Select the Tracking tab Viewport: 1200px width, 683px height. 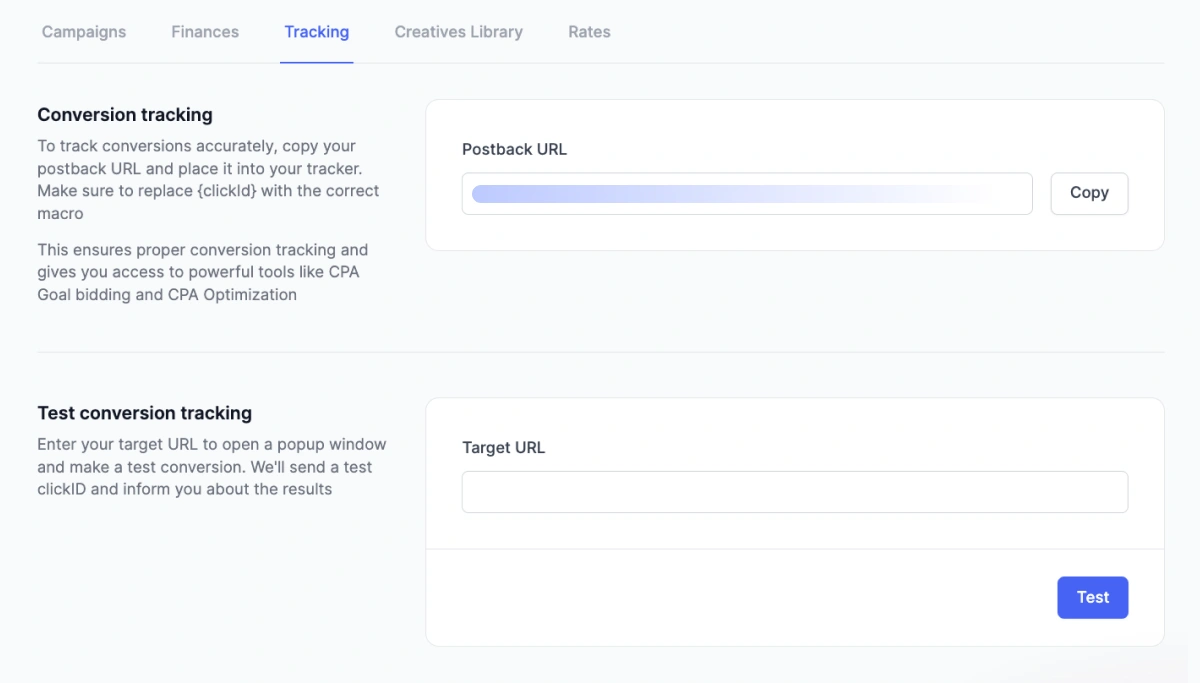coord(316,31)
